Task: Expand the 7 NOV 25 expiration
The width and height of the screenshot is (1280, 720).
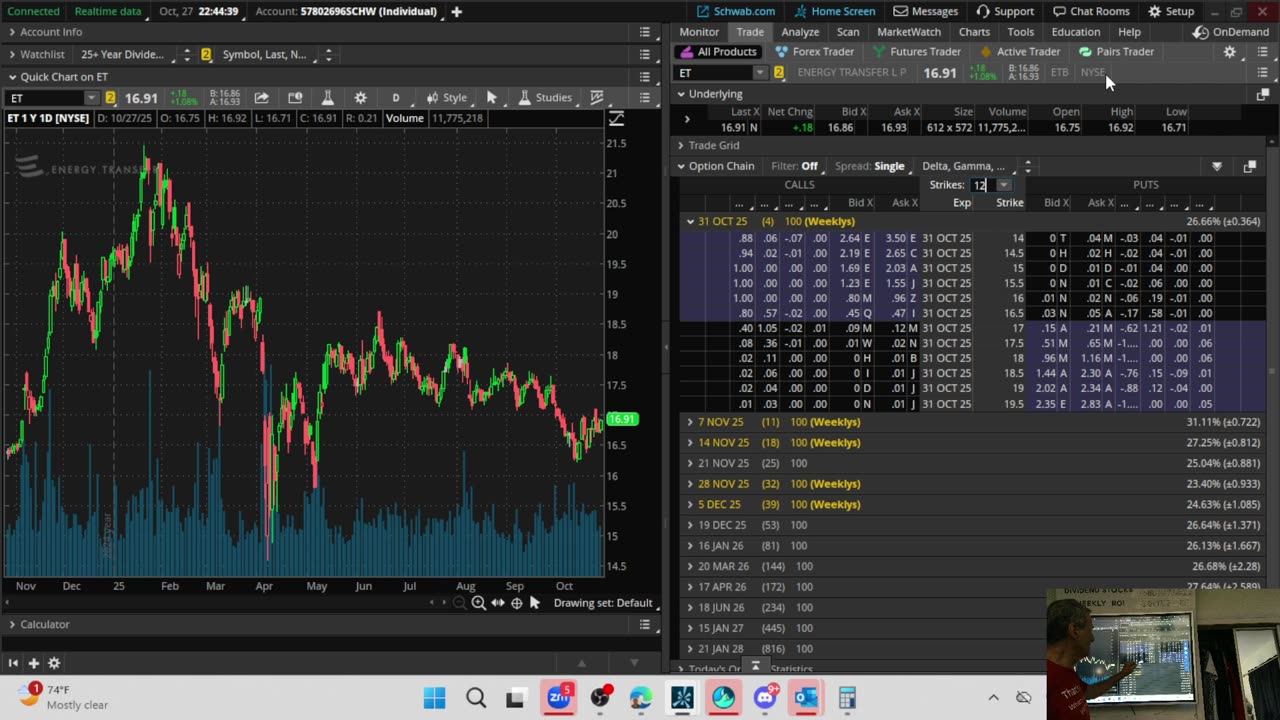Action: 690,422
